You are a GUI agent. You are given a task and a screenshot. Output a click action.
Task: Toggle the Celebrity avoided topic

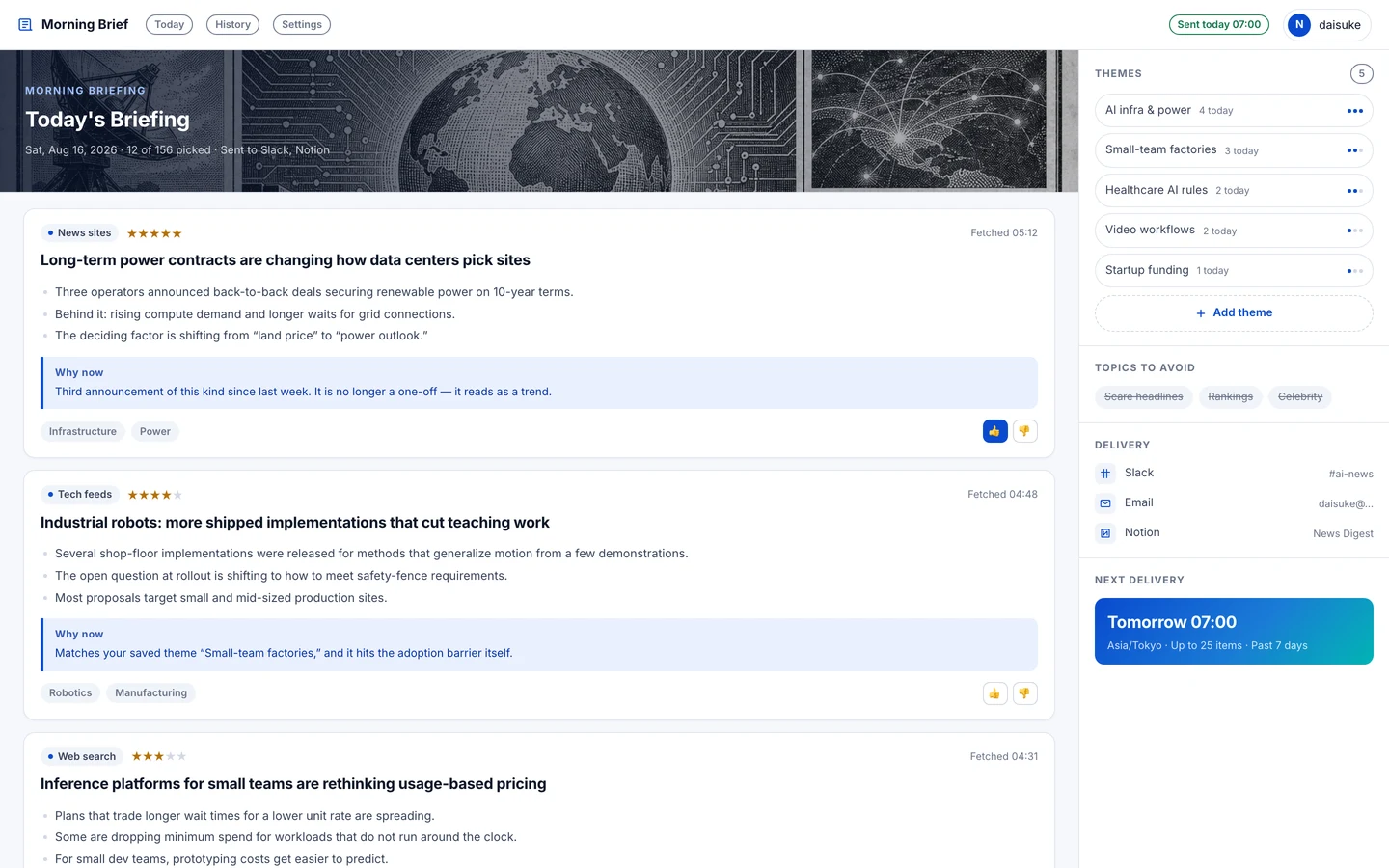[x=1300, y=397]
